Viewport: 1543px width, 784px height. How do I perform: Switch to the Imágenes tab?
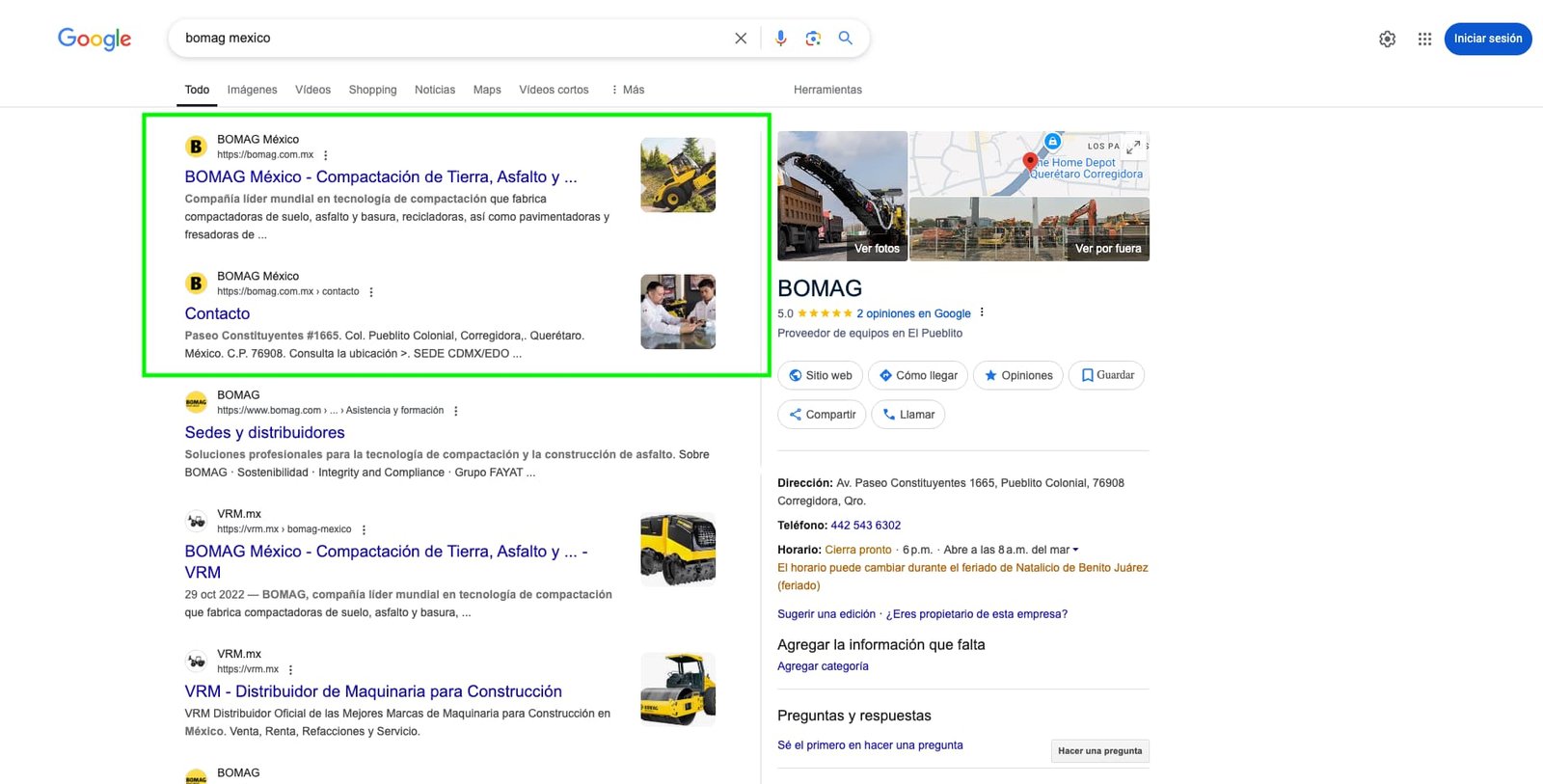252,90
